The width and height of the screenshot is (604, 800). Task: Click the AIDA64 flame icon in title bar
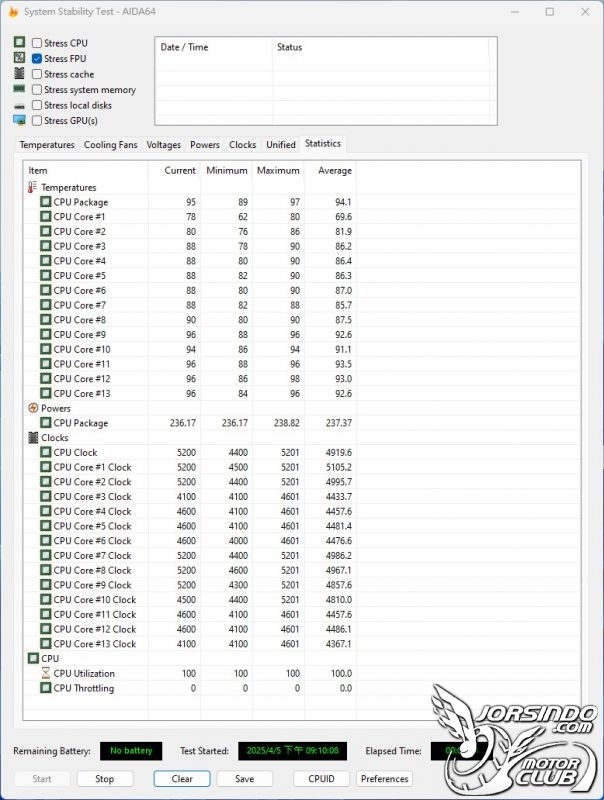(13, 11)
